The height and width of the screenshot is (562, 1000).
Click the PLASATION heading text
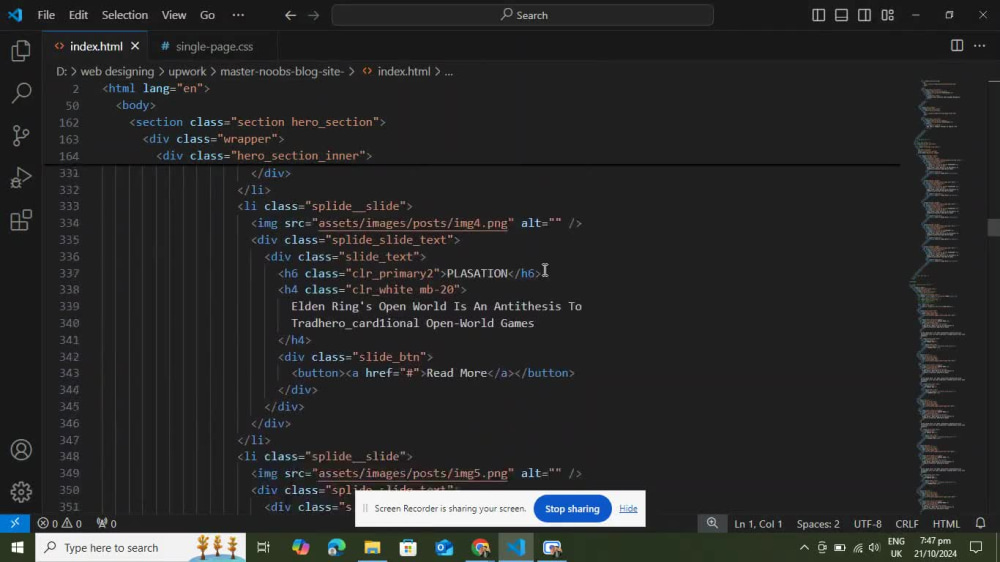[x=477, y=273]
